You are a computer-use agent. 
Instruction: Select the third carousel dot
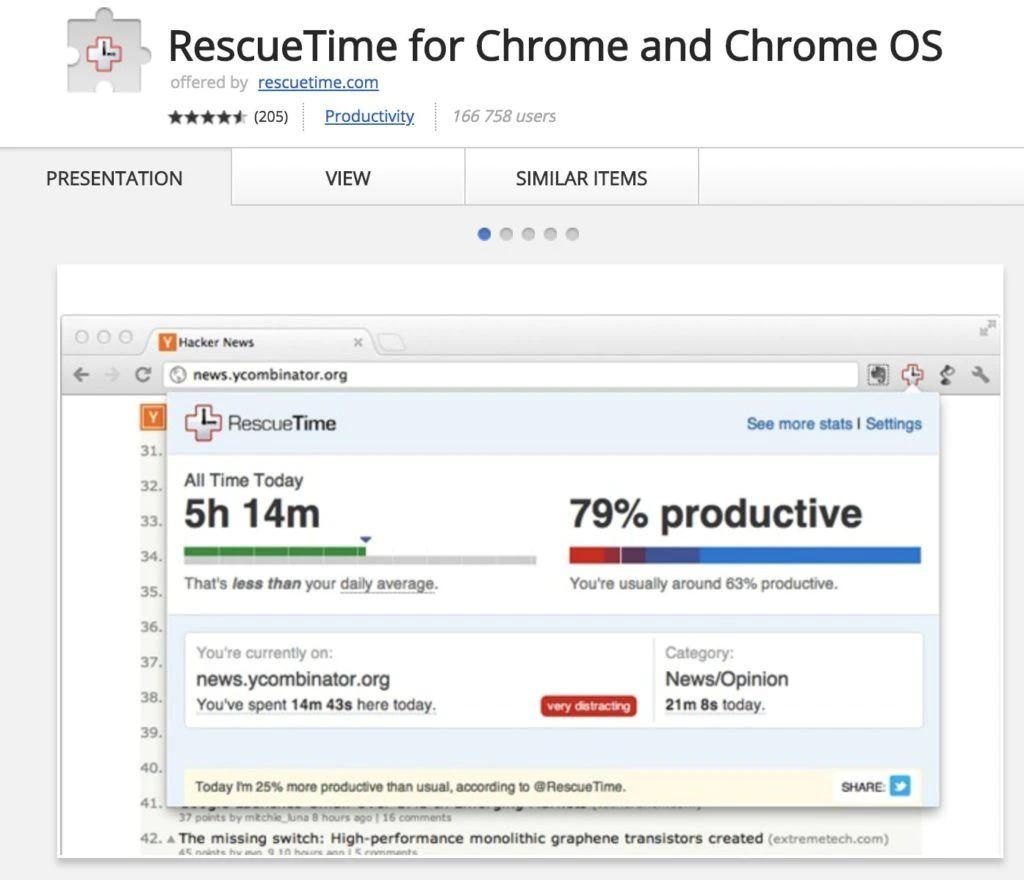[x=528, y=233]
